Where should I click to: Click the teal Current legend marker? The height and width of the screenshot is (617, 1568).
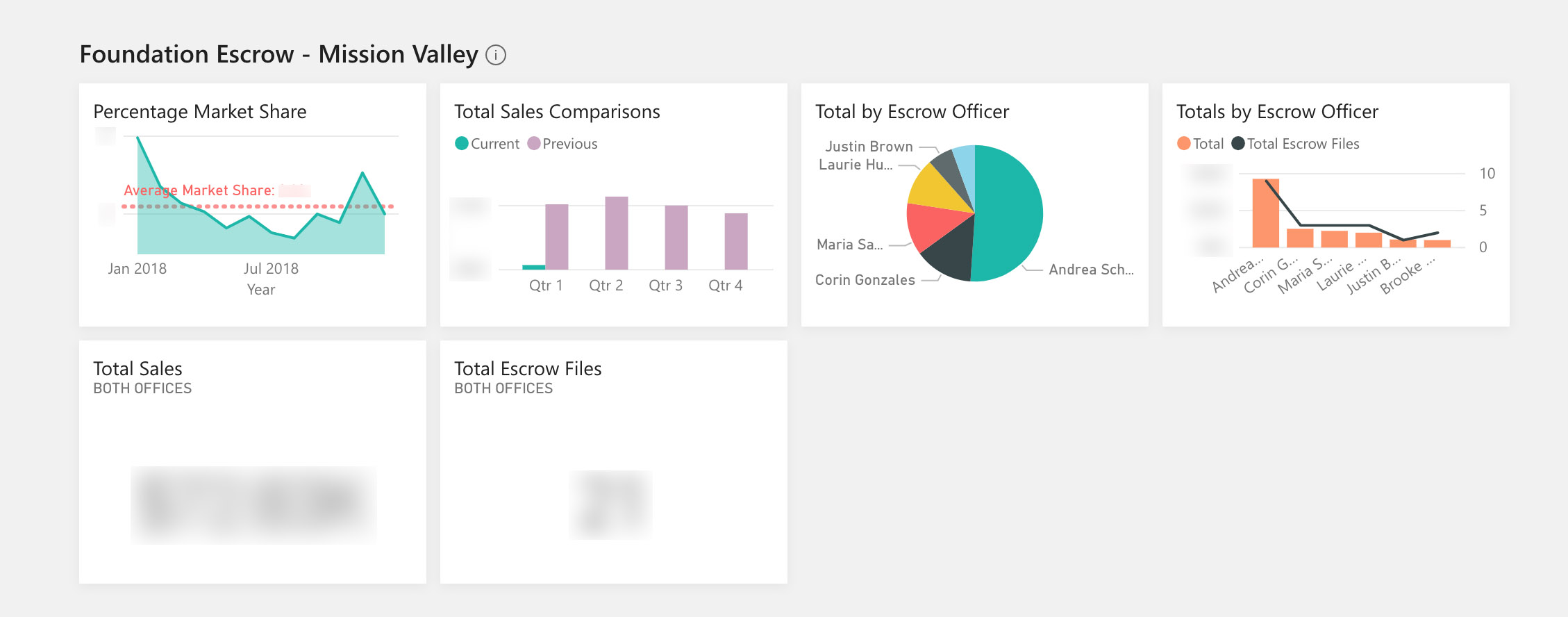pyautogui.click(x=462, y=144)
